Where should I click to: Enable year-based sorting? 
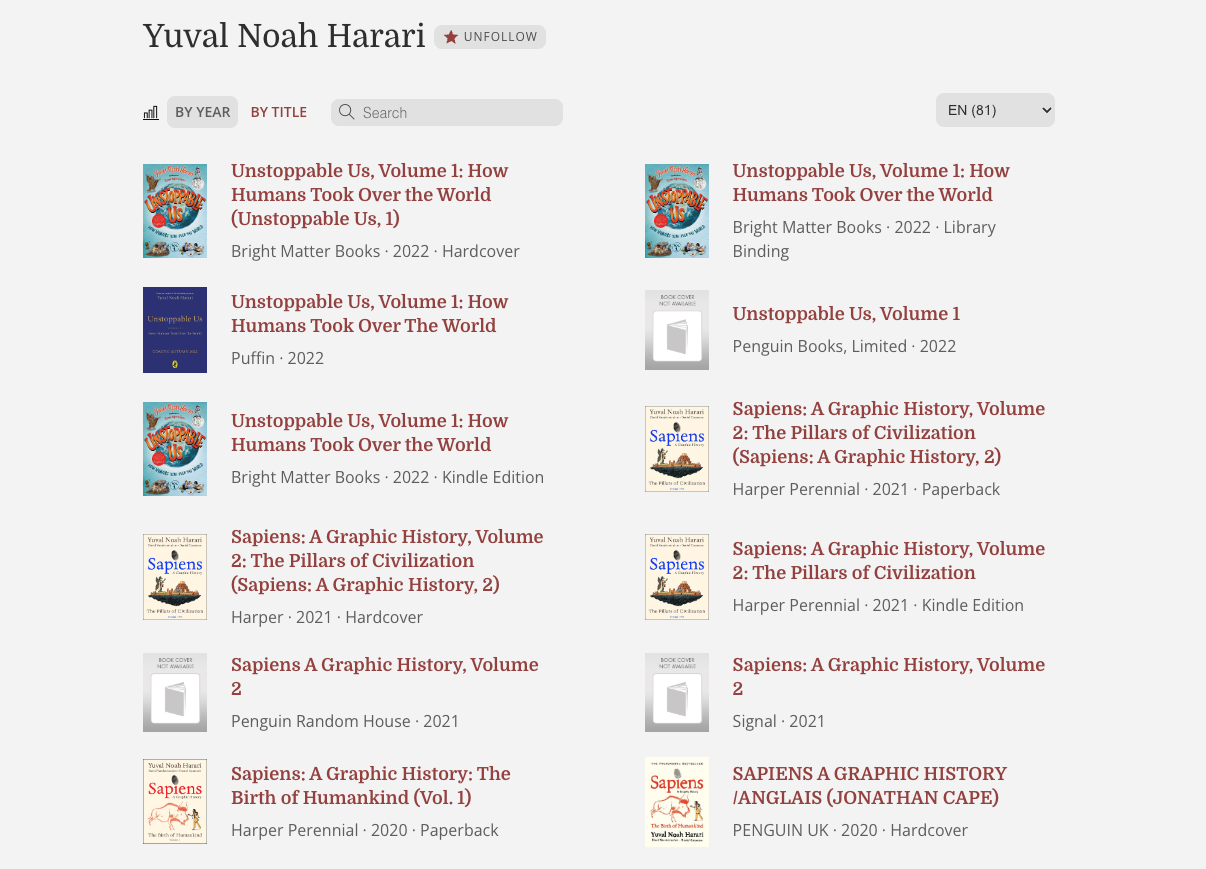202,112
